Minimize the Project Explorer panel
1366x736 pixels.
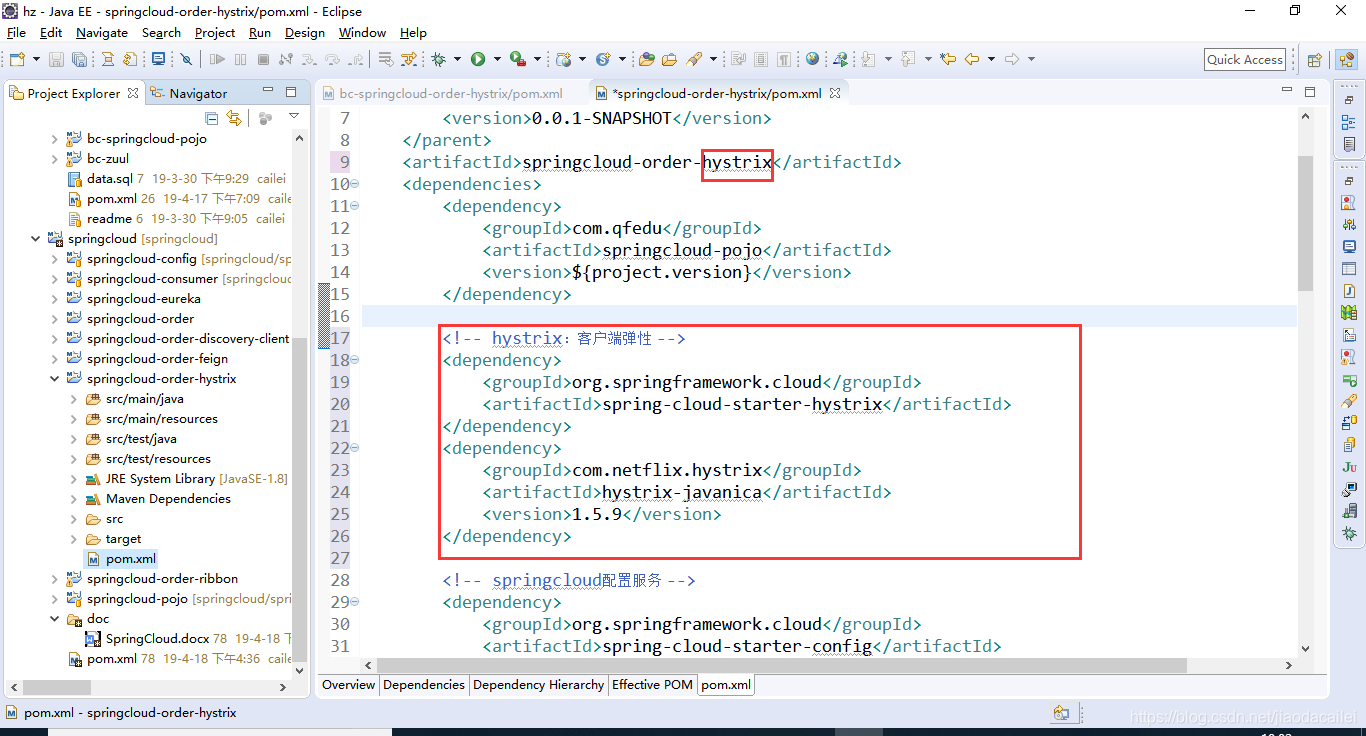(x=268, y=92)
